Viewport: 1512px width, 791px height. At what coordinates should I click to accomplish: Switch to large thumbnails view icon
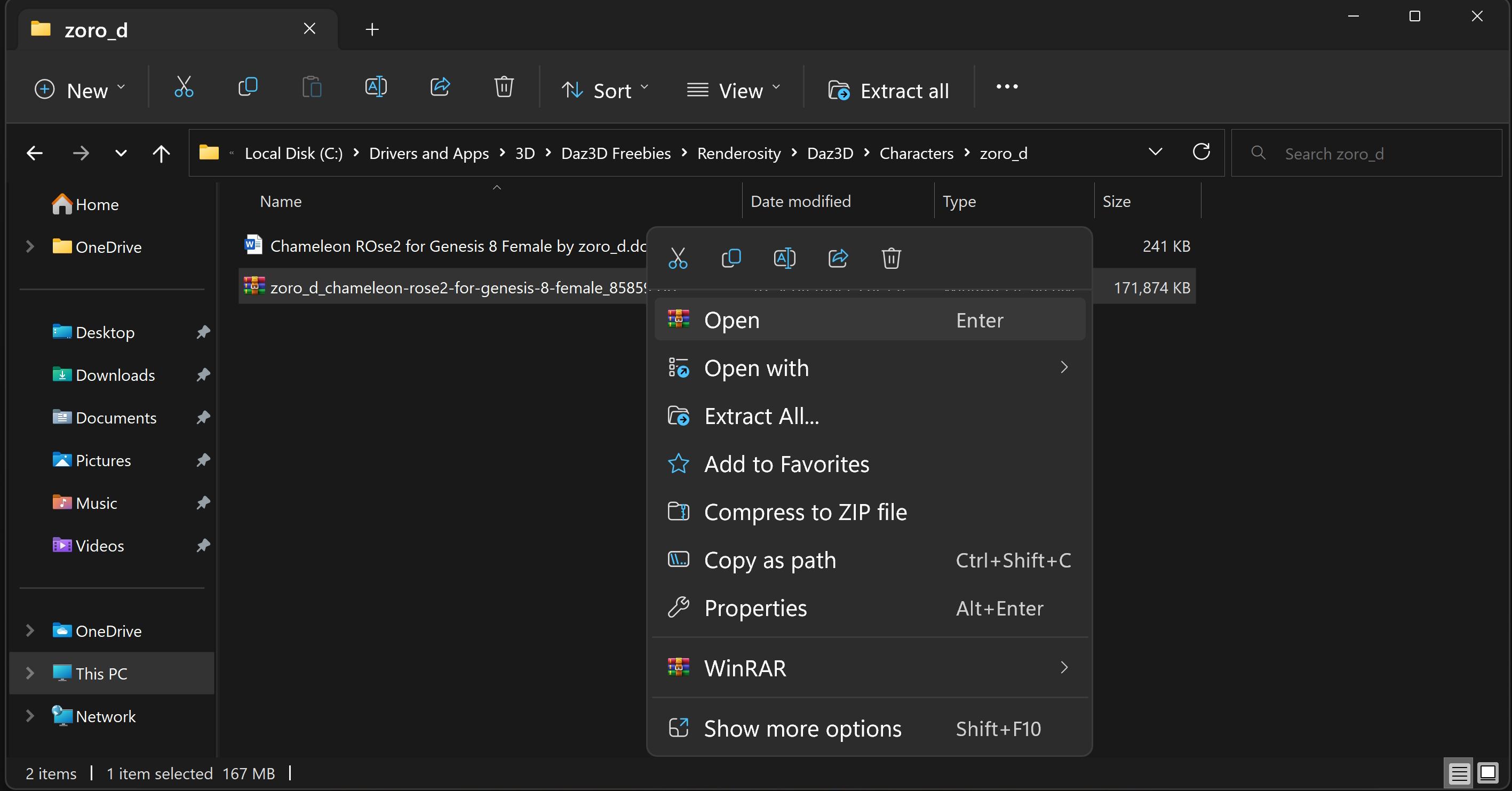(x=1488, y=773)
